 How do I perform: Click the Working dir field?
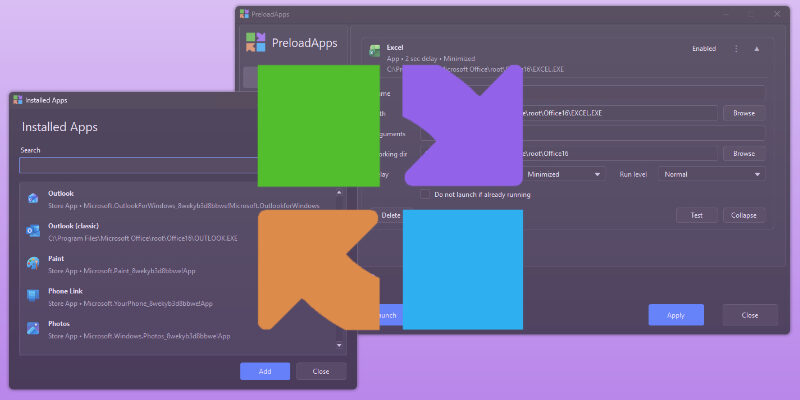(x=568, y=154)
